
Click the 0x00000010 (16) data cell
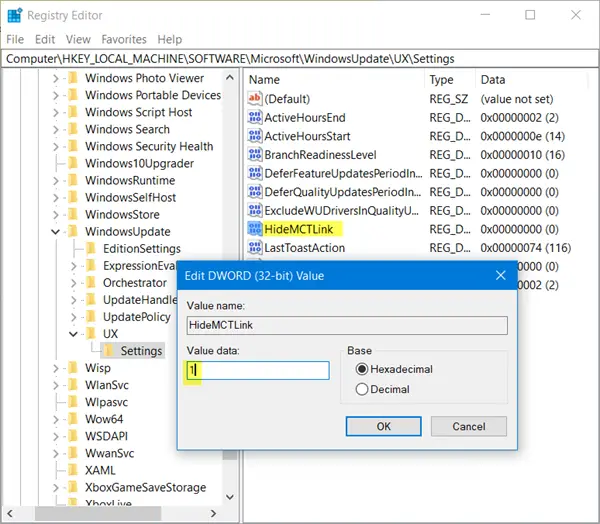[523, 155]
